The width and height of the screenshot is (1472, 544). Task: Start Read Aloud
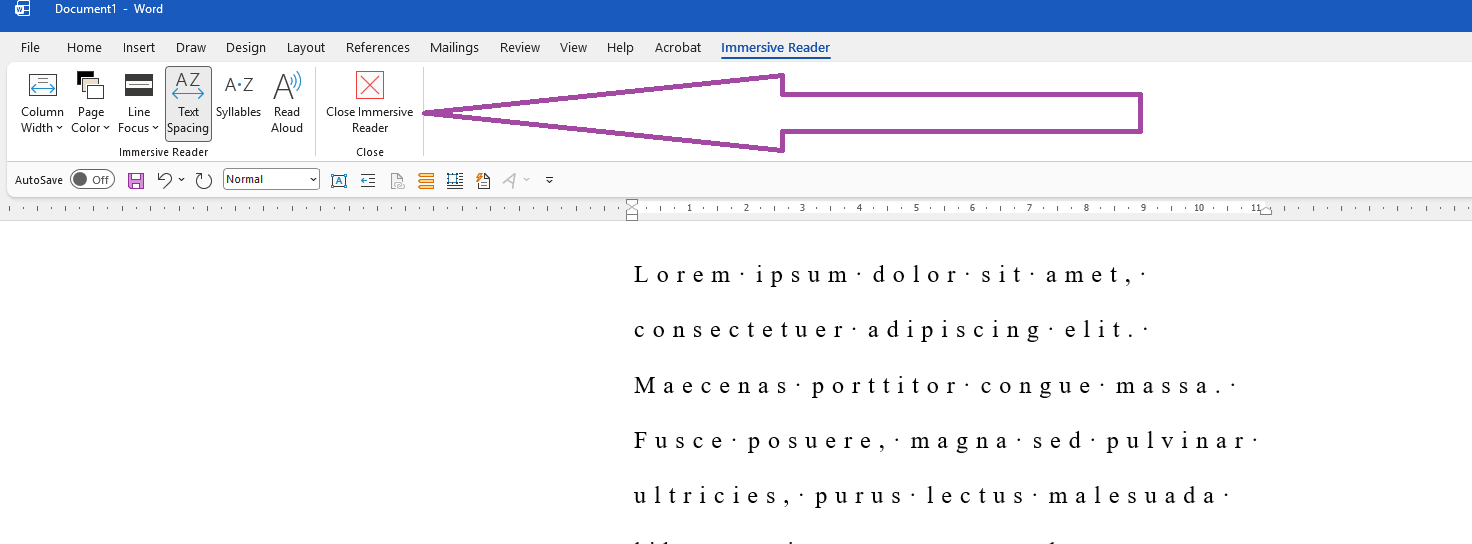(287, 102)
